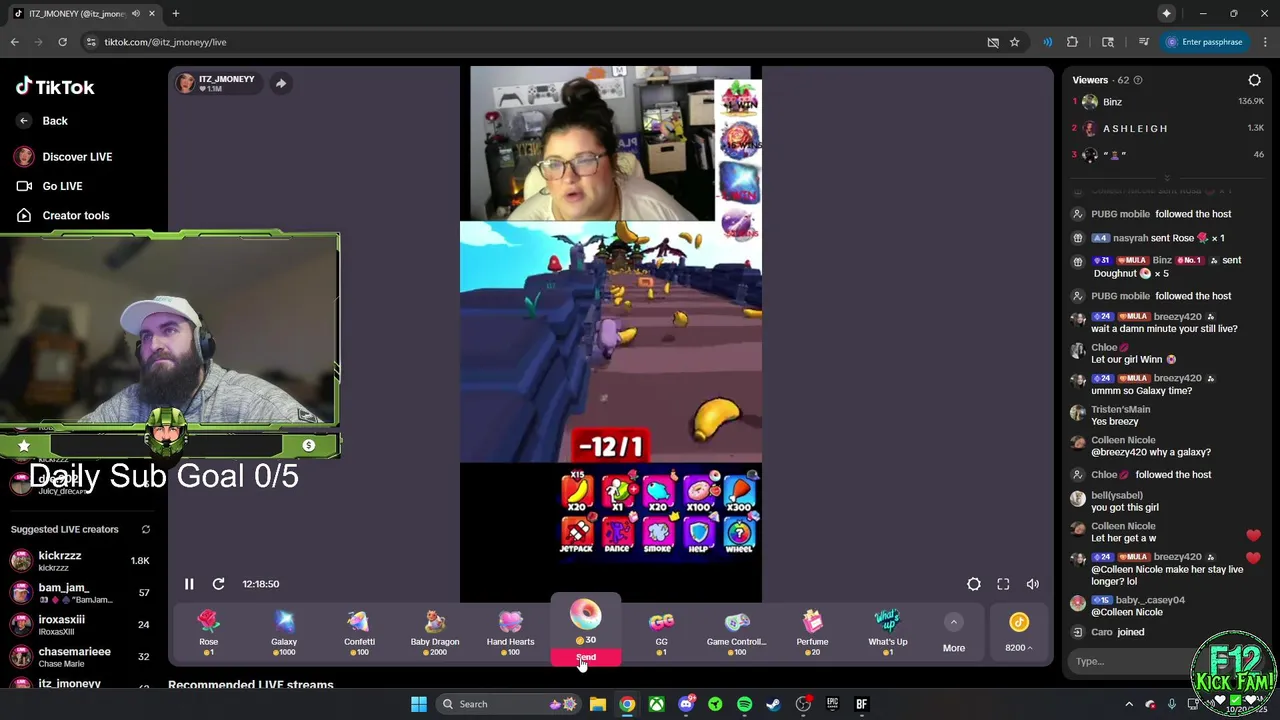The height and width of the screenshot is (720, 1280).
Task: Select the GG gift
Action: [x=661, y=632]
